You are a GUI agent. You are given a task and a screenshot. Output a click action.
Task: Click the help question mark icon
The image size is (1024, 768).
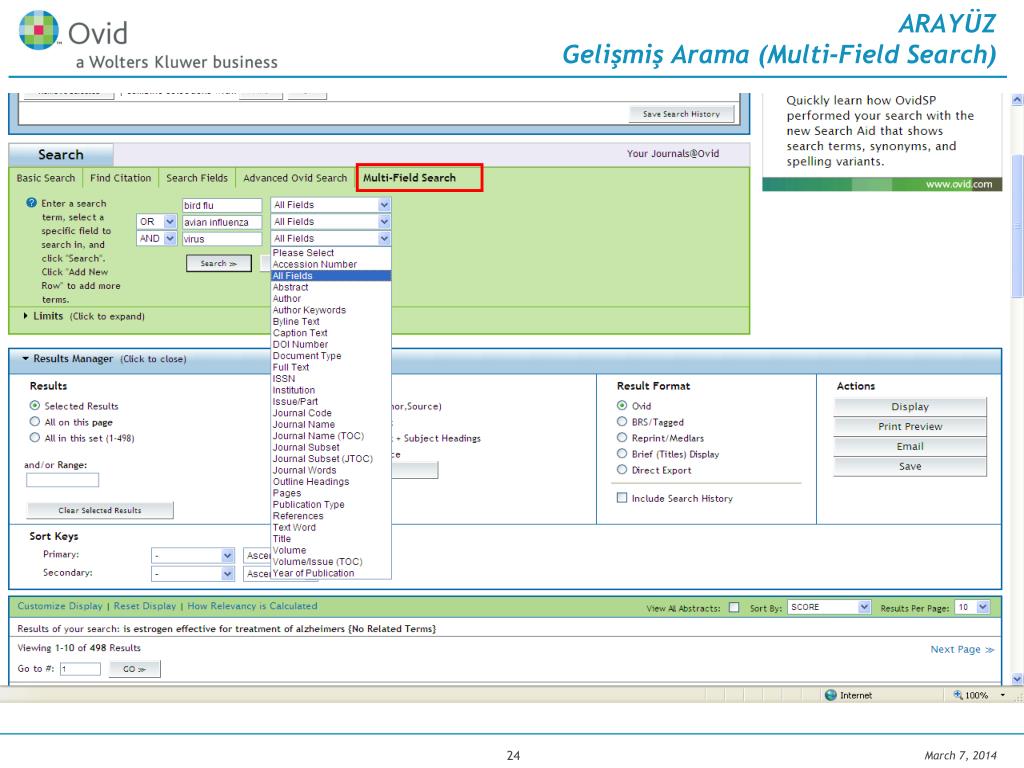click(x=31, y=202)
